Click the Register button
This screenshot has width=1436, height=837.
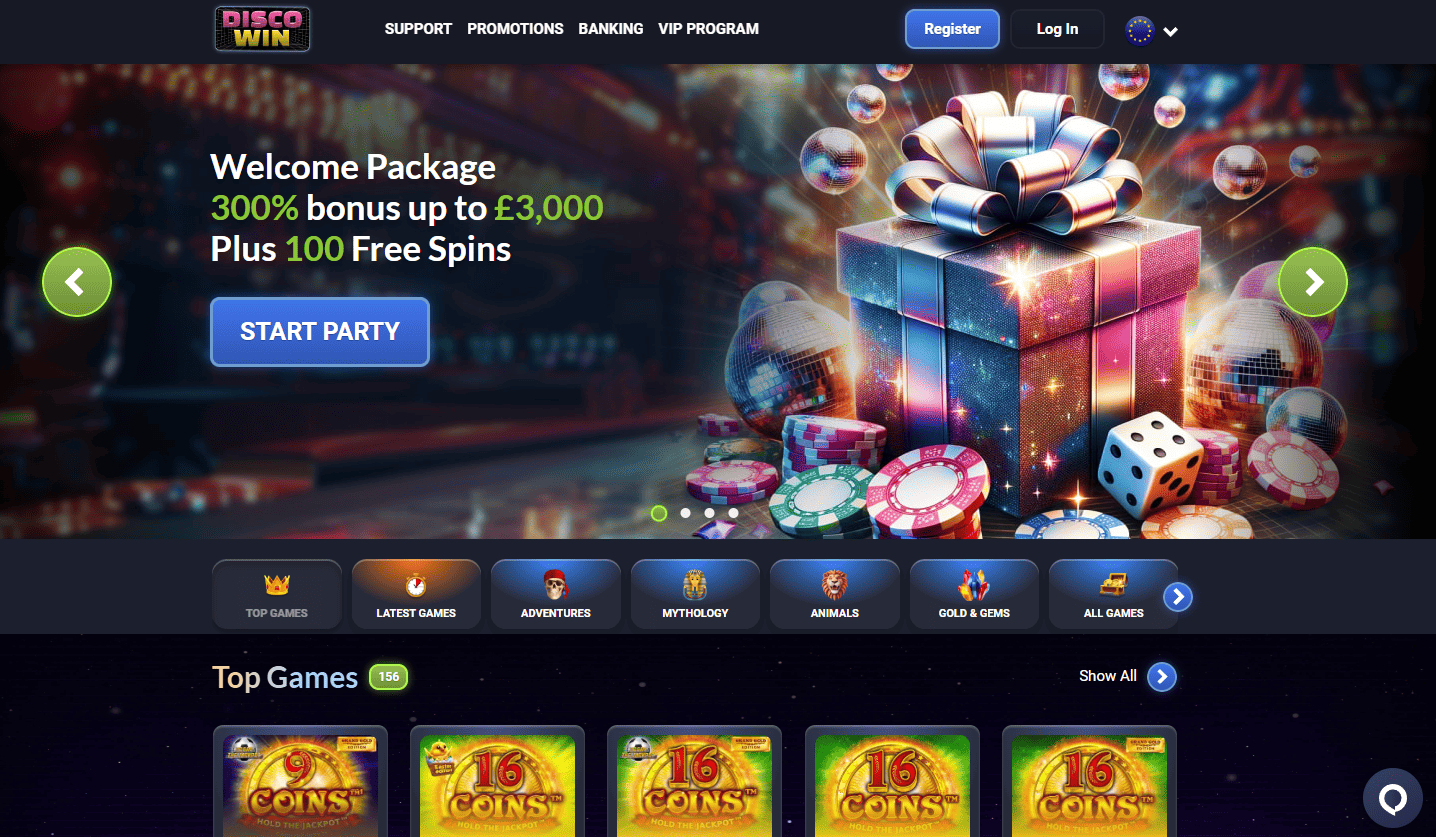(952, 29)
